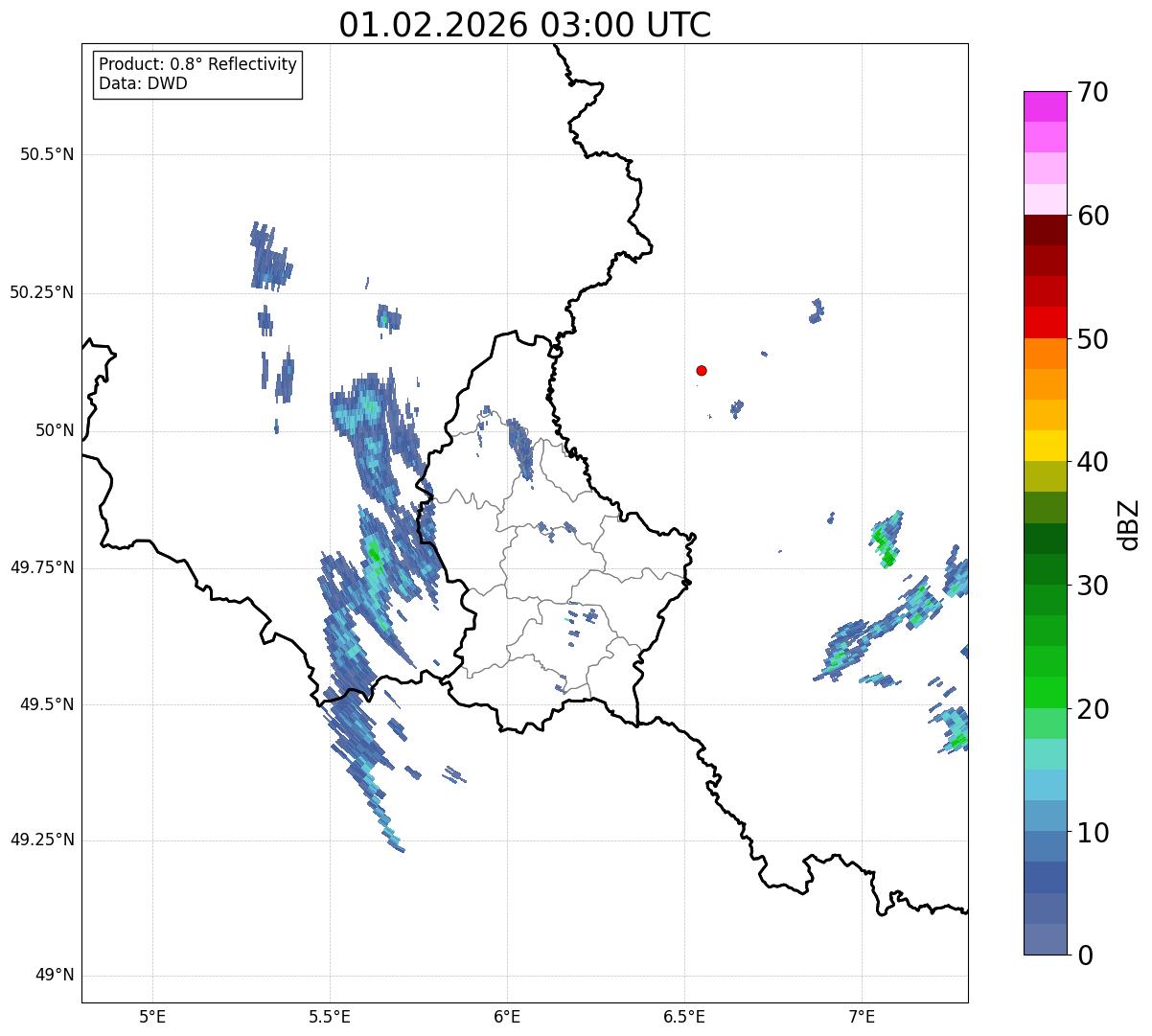Viewport: 1152px width, 1036px height.
Task: Click the yellow colorbar segment above 40
Action: pyautogui.click(x=1045, y=447)
